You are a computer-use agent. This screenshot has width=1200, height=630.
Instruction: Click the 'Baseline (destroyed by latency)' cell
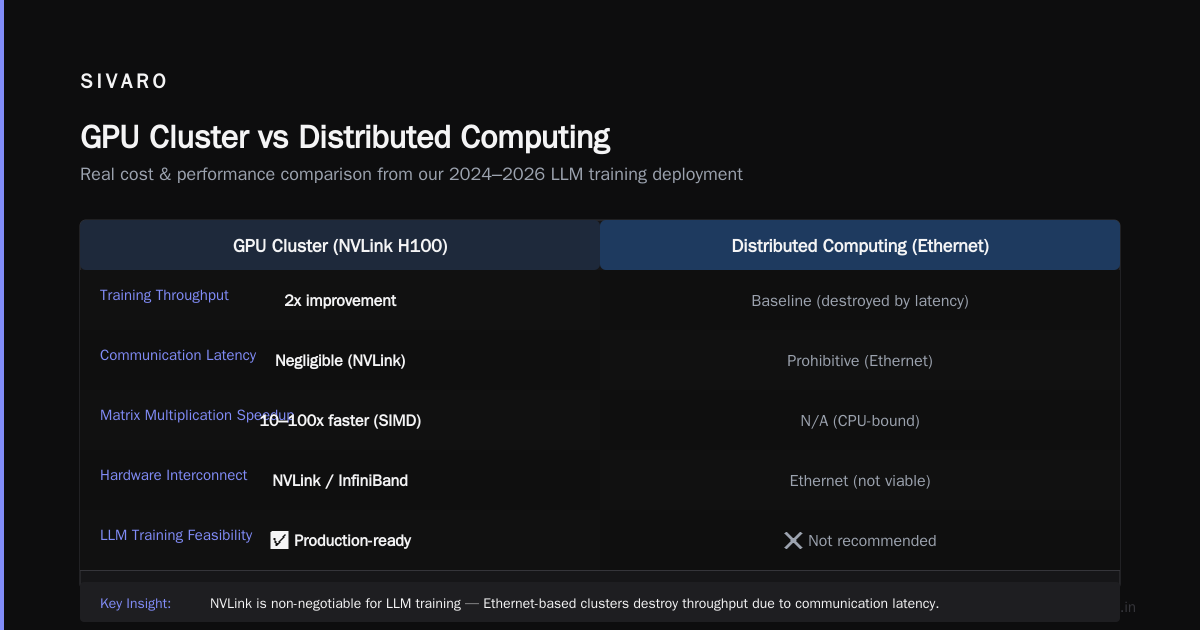[x=860, y=300]
